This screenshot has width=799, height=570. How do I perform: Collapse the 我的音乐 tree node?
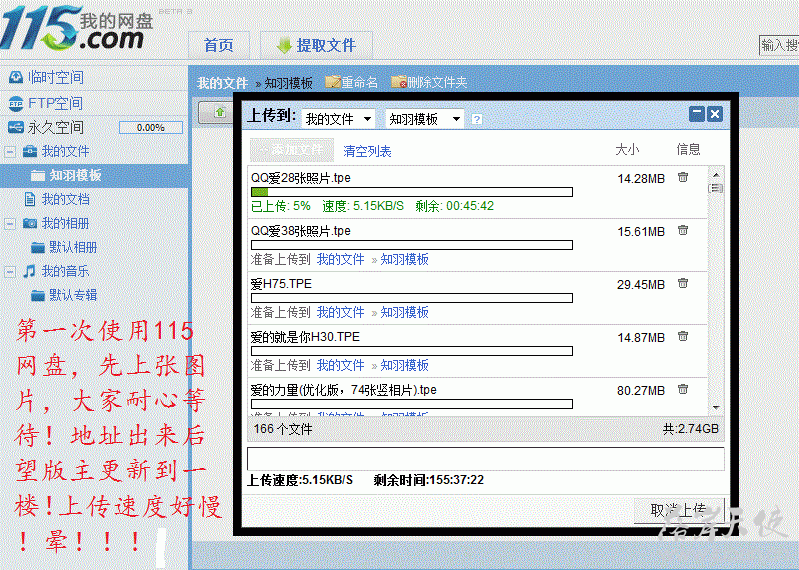(10, 271)
